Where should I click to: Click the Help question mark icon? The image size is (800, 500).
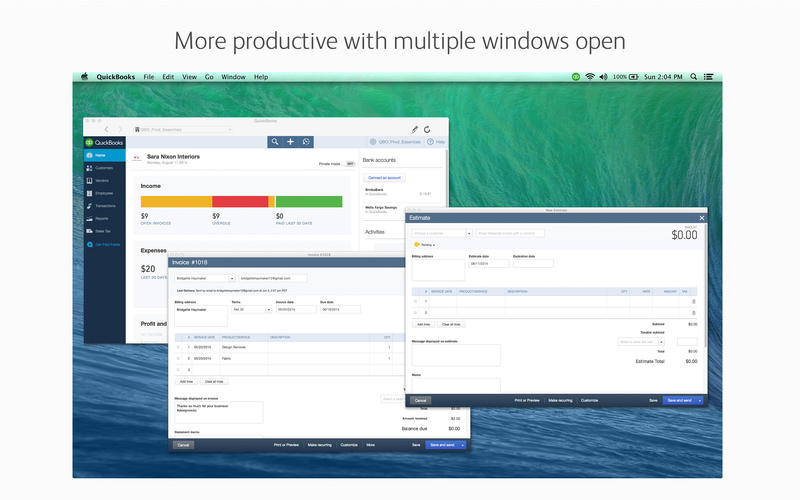(x=429, y=142)
